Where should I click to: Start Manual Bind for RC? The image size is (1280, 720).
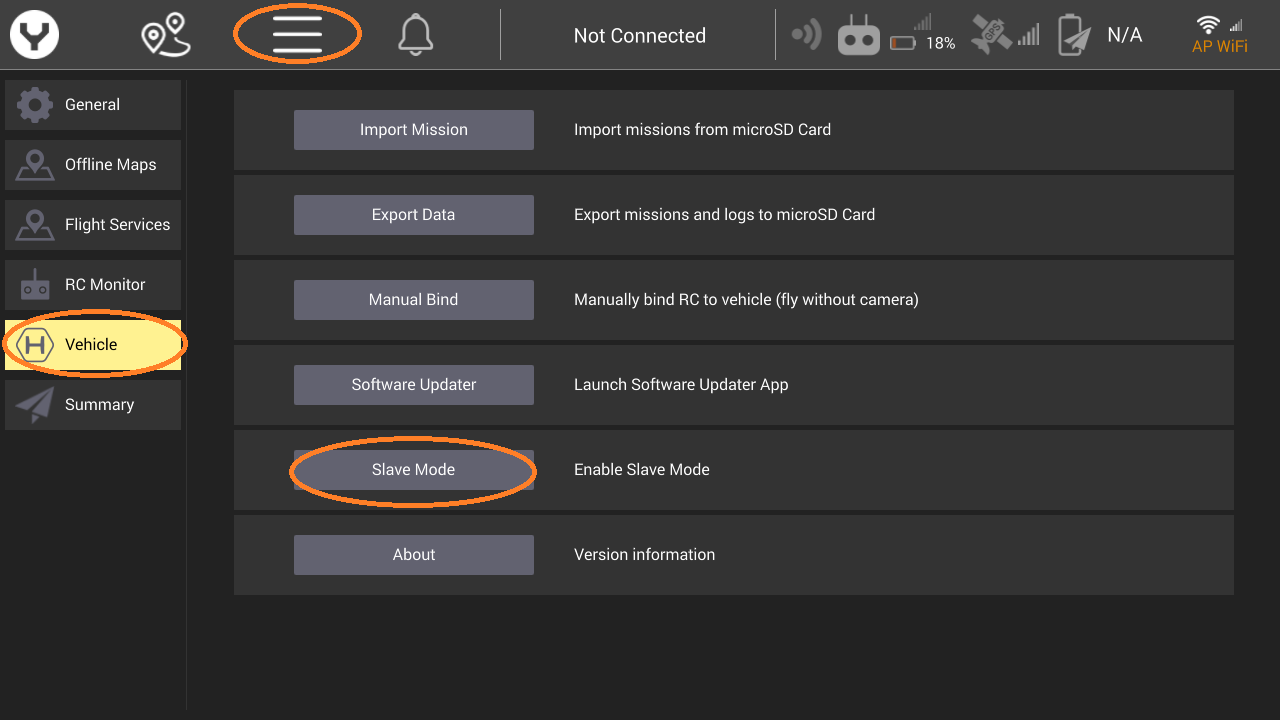click(x=413, y=300)
